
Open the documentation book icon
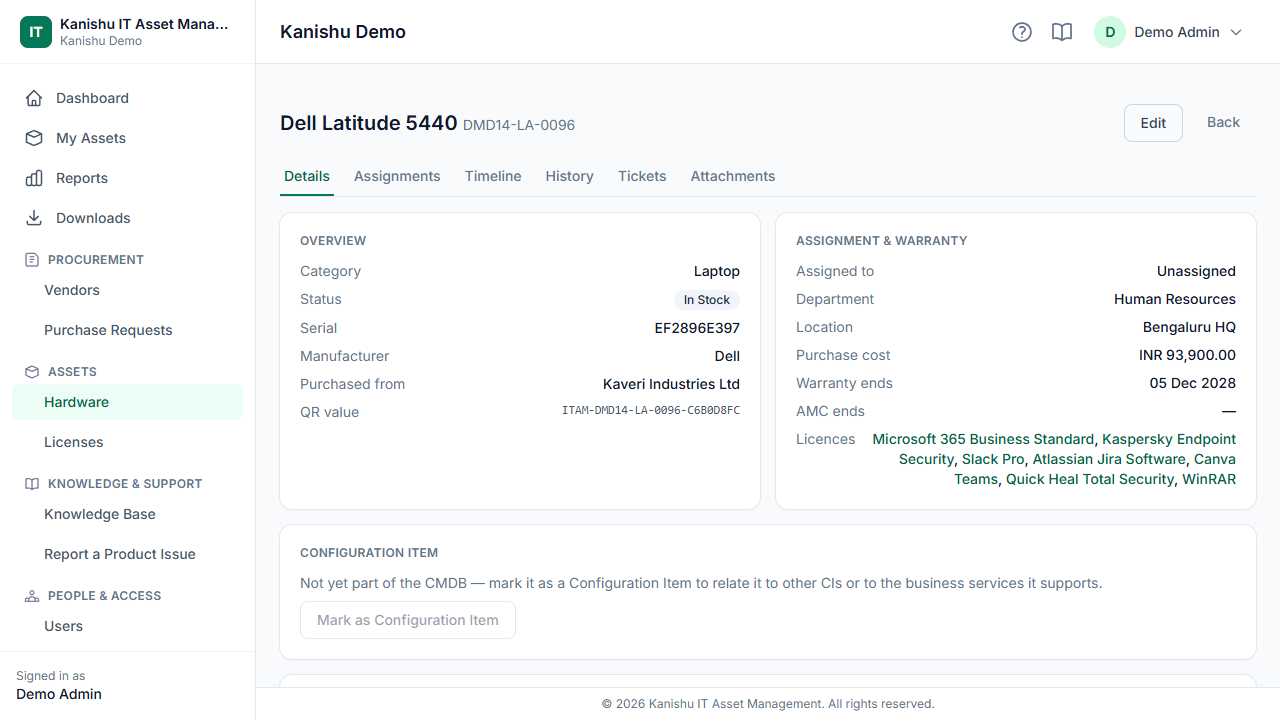point(1062,32)
